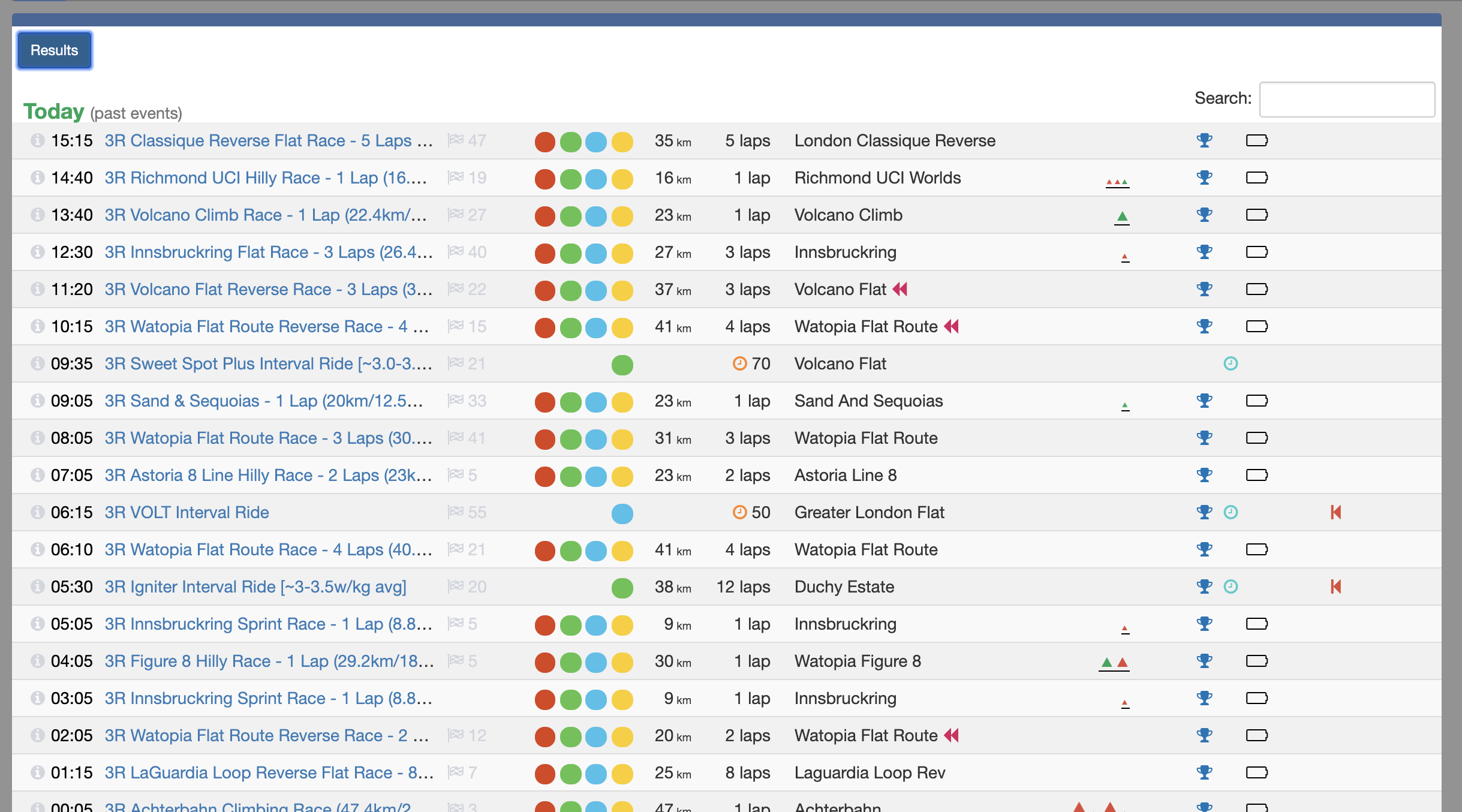Open the Results button
The width and height of the screenshot is (1462, 812).
pos(55,50)
